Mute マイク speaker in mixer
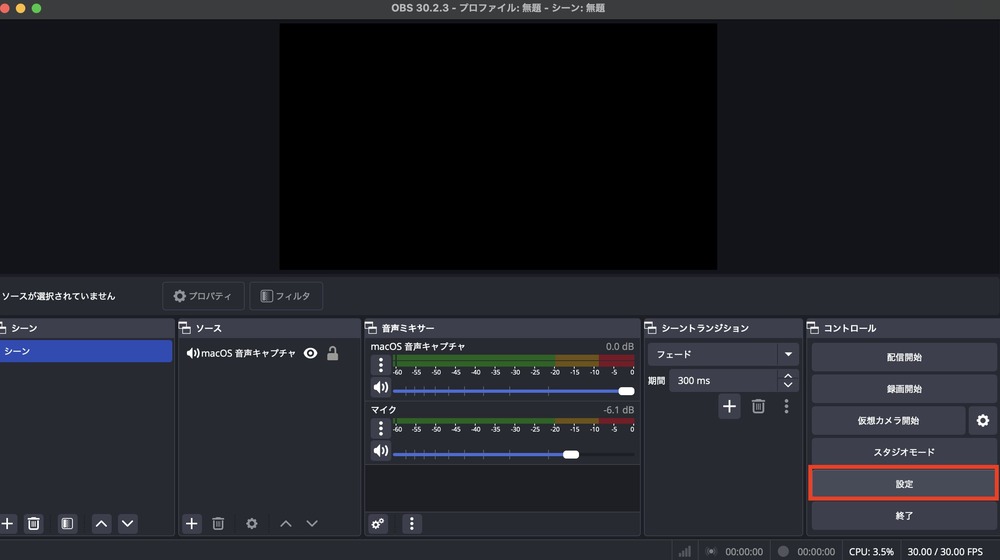This screenshot has width=1000, height=560. point(381,451)
